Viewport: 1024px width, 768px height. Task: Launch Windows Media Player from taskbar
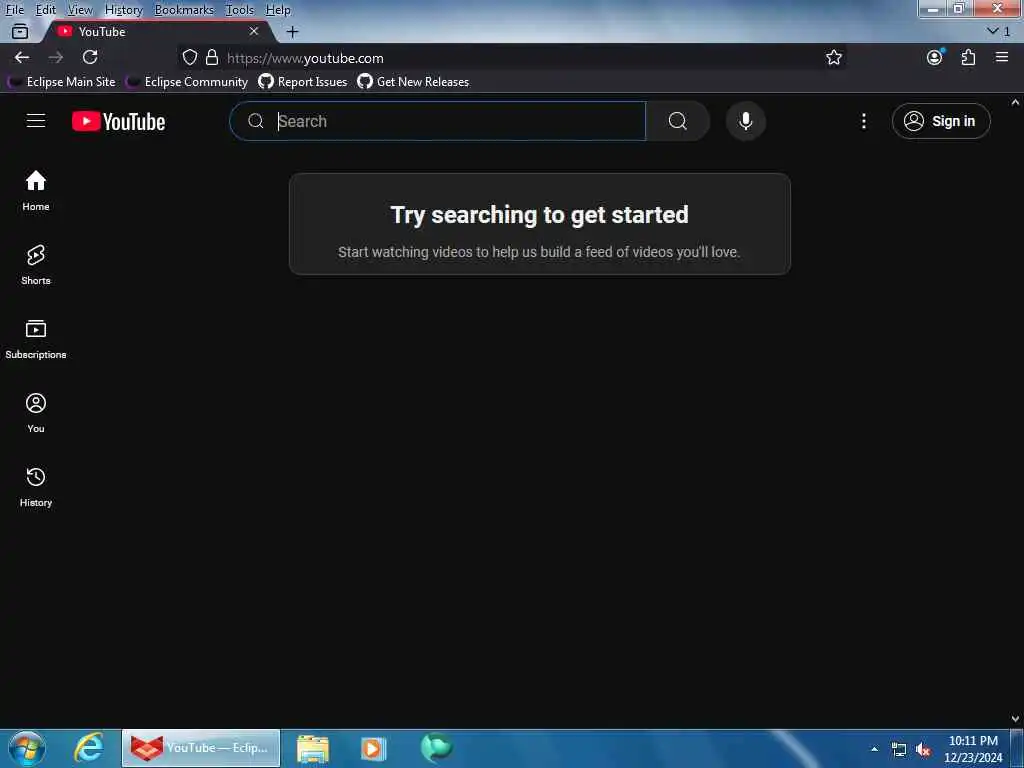pos(374,748)
